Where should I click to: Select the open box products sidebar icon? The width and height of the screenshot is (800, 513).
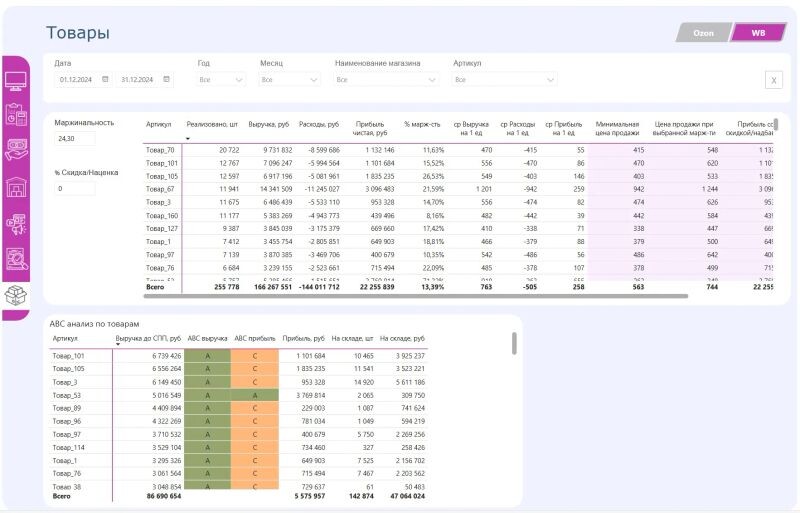click(x=16, y=296)
